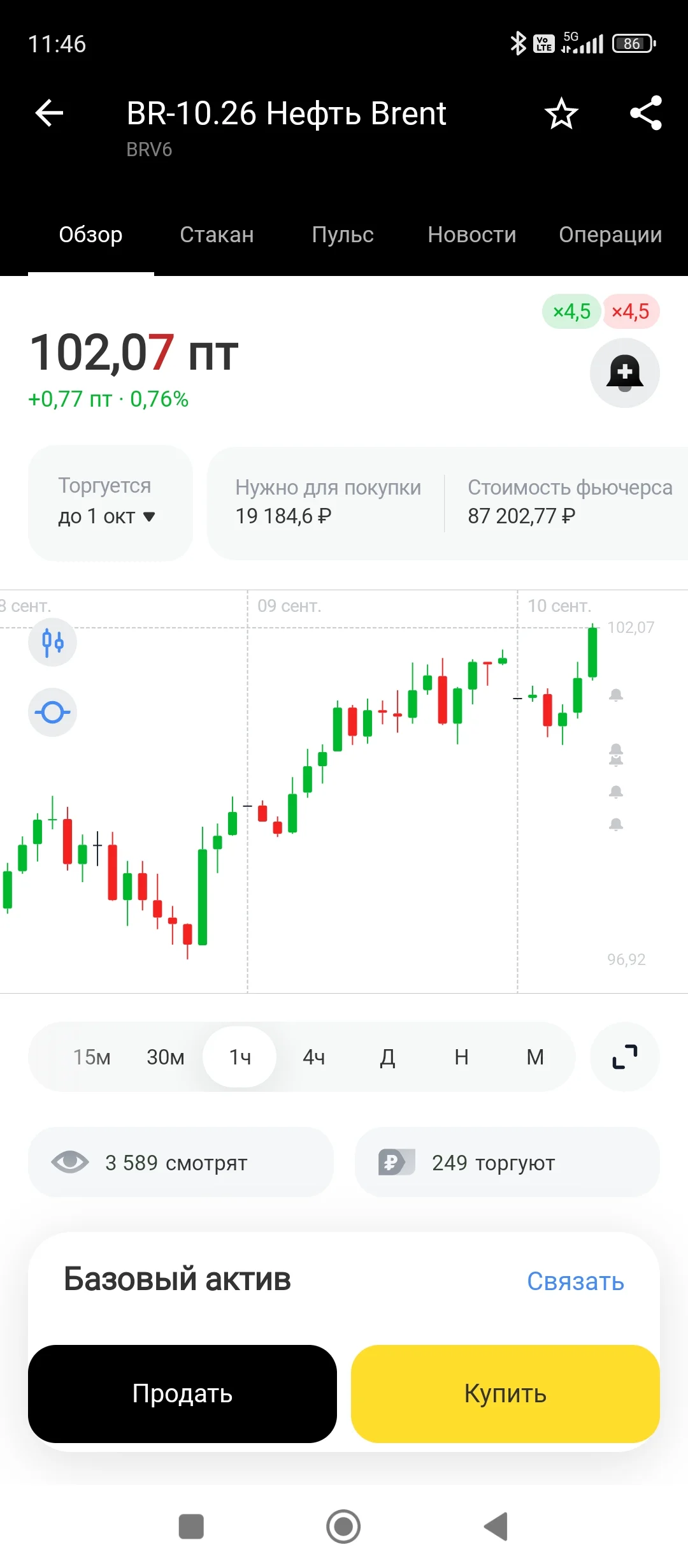Tap the 3 589 смотрят chip
688x1568 pixels.
click(x=181, y=1162)
